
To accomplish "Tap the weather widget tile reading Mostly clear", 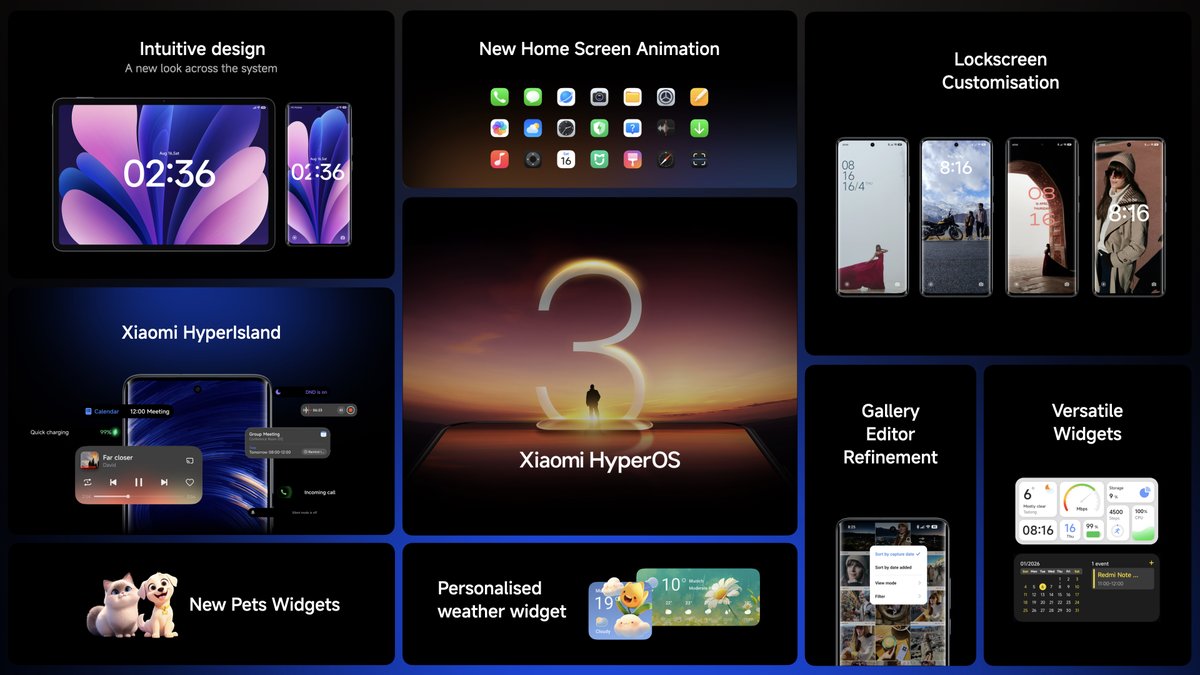I will pyautogui.click(x=1038, y=499).
